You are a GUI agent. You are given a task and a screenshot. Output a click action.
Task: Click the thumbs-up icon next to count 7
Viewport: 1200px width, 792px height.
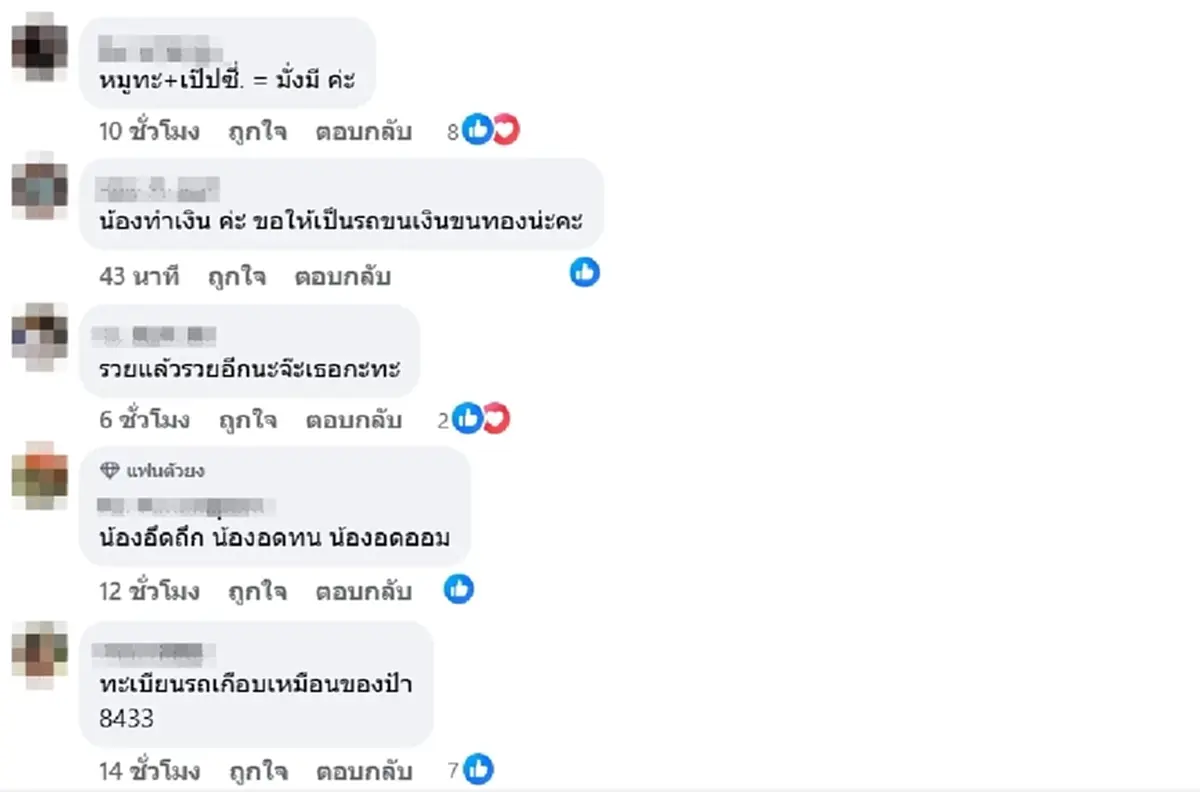pos(478,769)
